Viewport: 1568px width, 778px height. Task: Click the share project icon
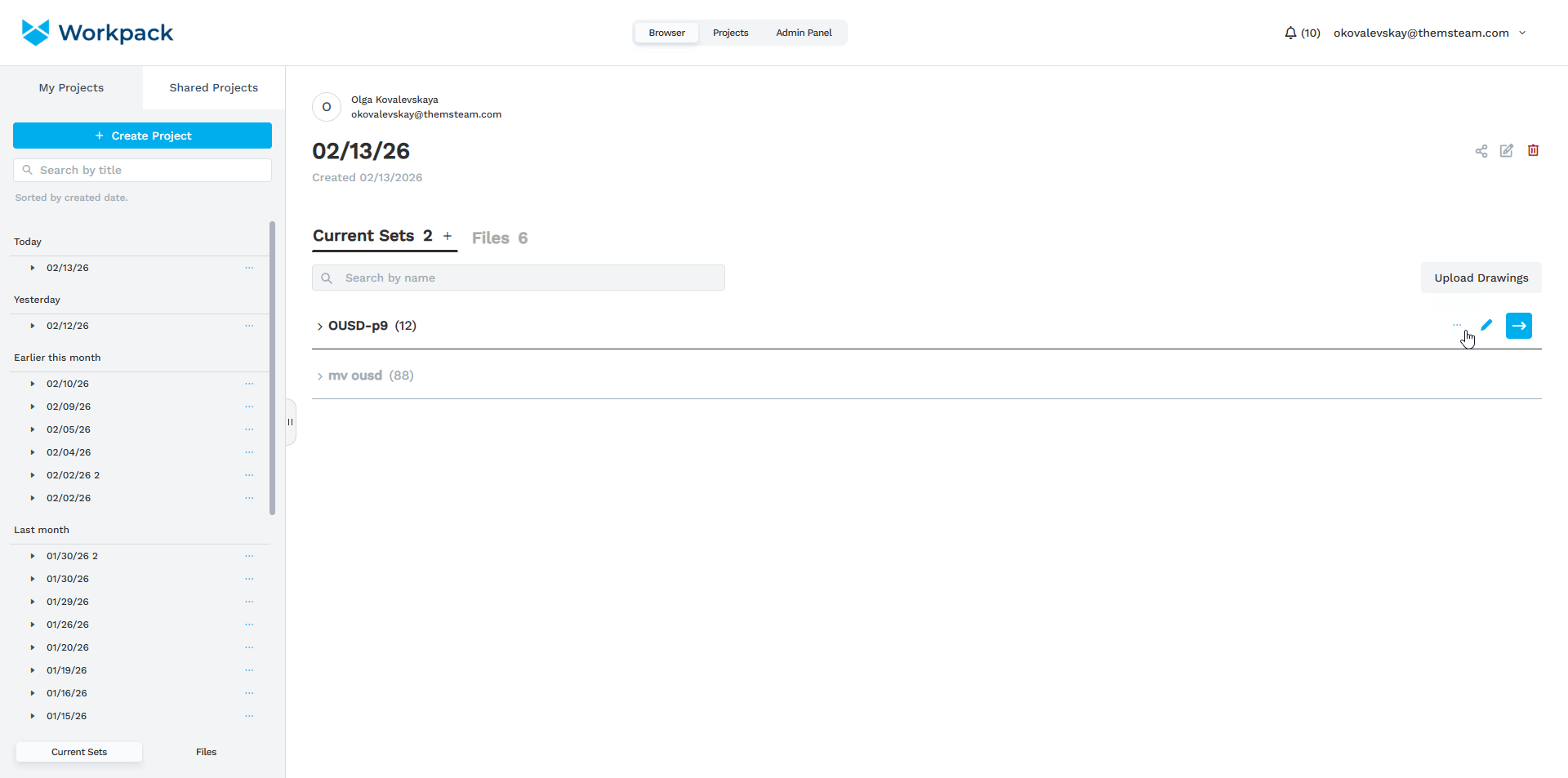1481,151
